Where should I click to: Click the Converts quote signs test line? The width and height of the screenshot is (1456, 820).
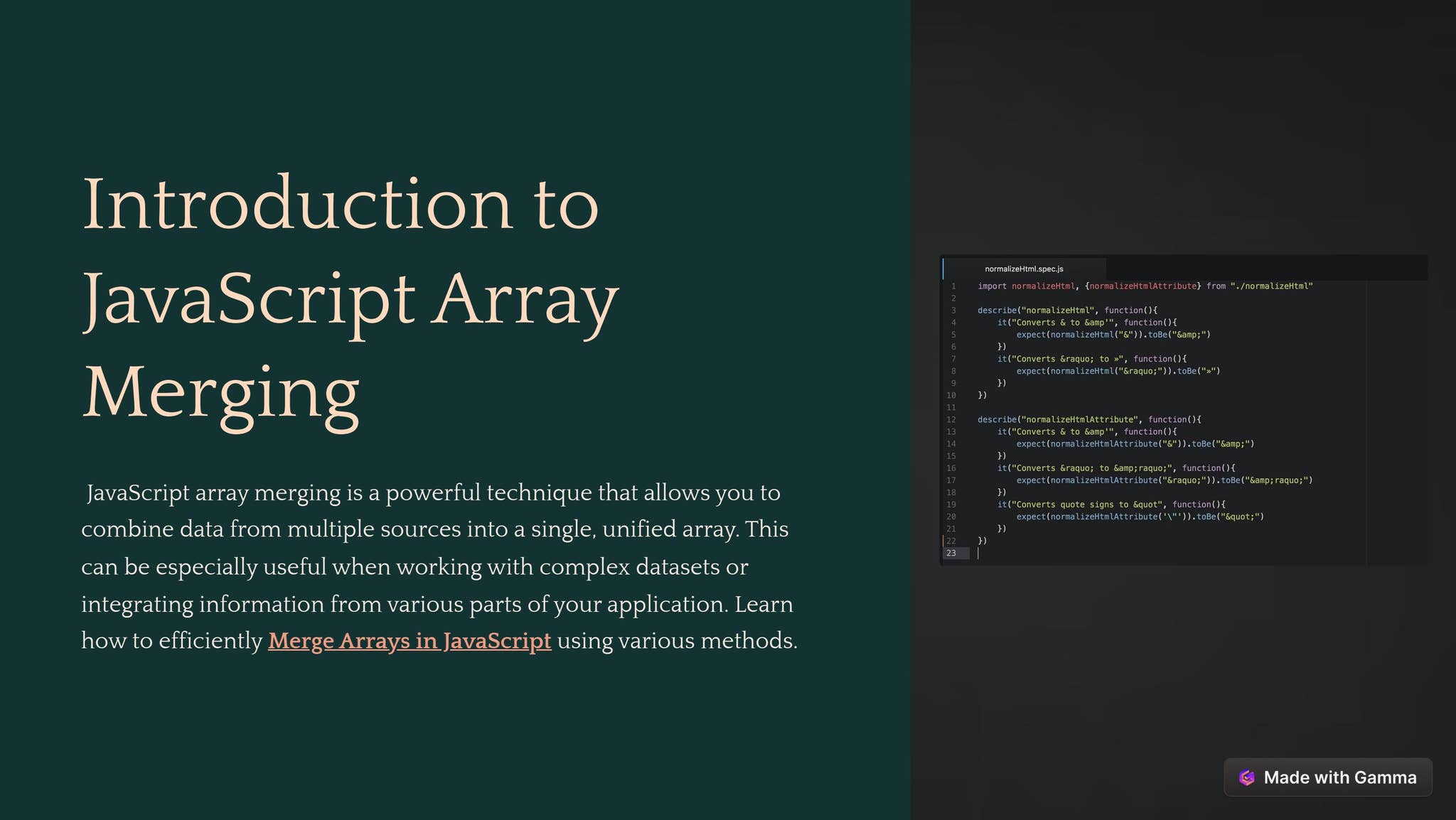point(1113,505)
